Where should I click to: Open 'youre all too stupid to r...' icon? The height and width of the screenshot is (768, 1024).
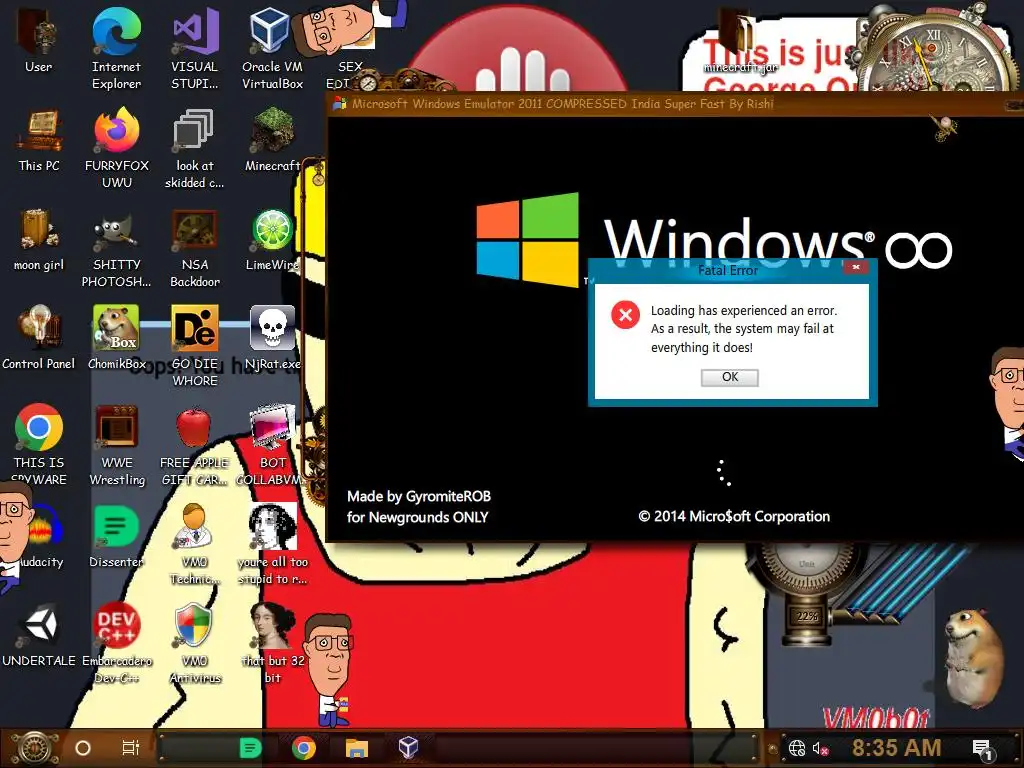(272, 543)
